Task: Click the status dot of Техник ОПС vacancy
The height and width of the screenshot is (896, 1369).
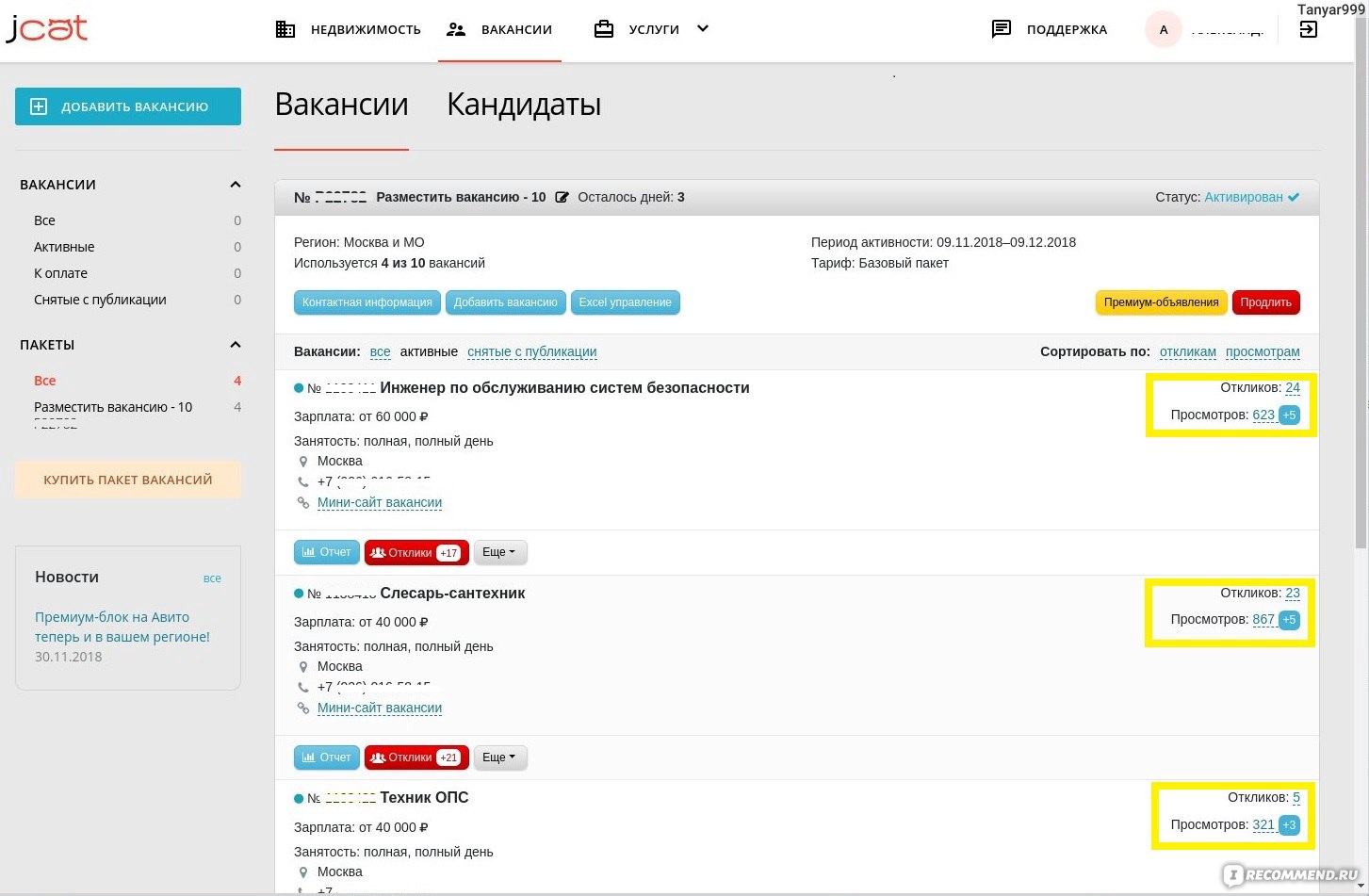Action: click(x=299, y=799)
